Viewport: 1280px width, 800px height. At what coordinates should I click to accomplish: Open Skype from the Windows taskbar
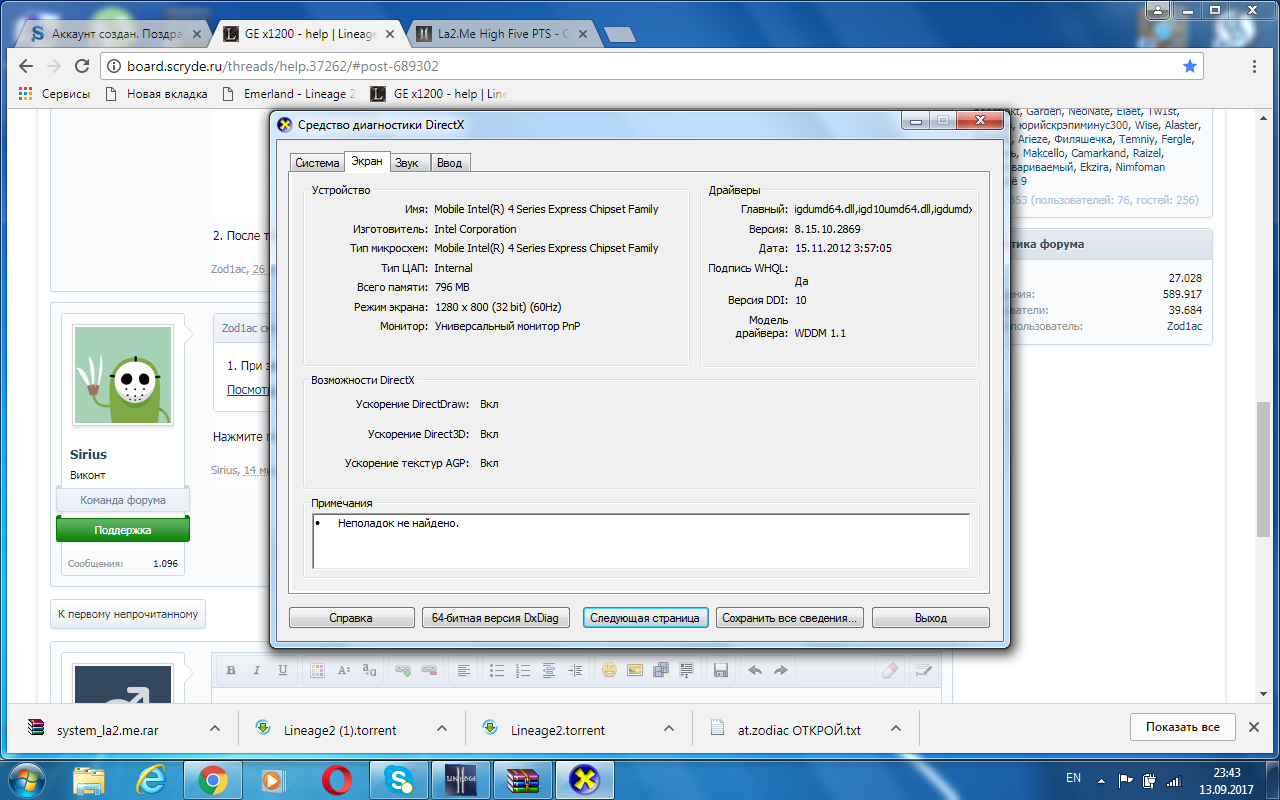398,778
